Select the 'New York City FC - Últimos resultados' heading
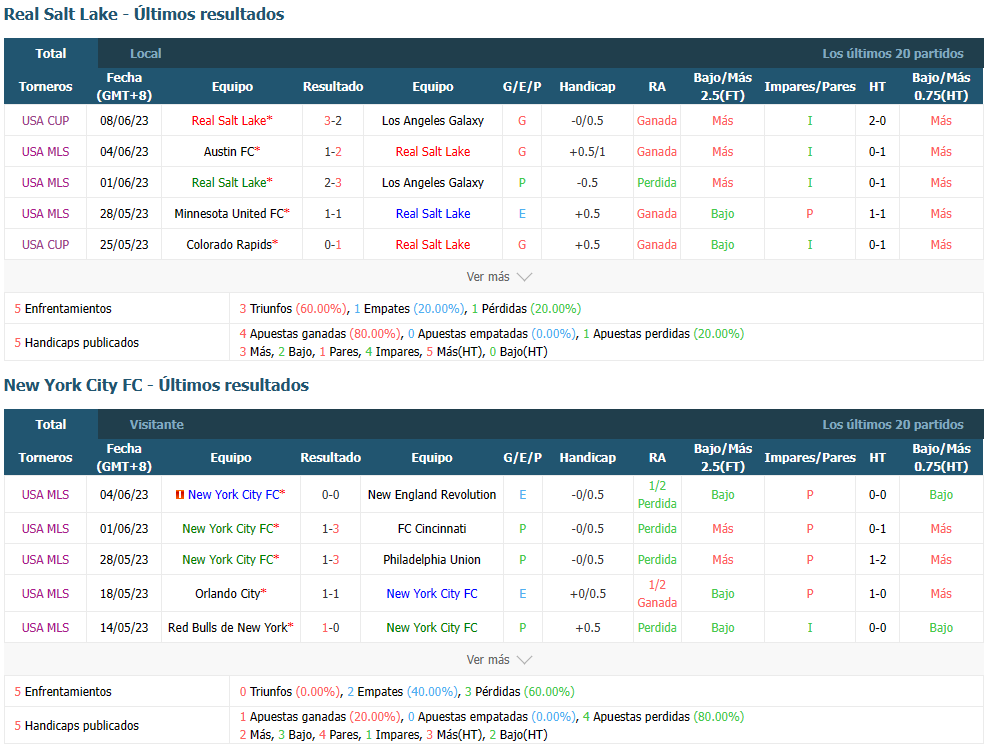Screen dimensions: 988x751 (156, 385)
